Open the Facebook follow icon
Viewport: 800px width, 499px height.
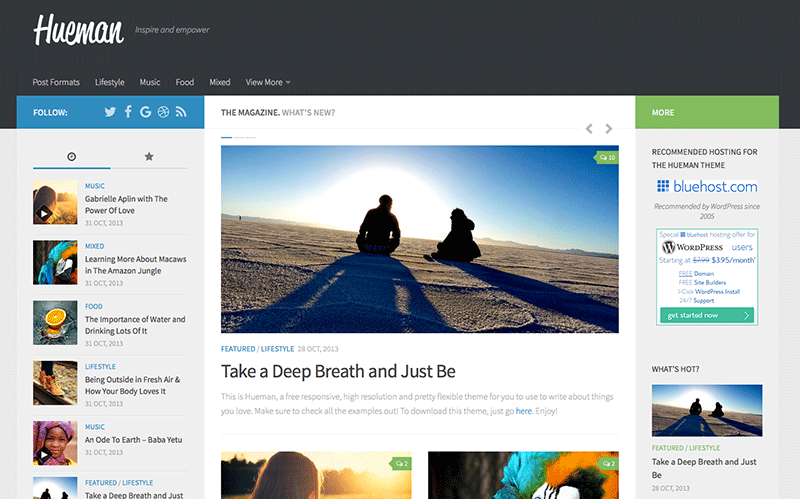128,112
